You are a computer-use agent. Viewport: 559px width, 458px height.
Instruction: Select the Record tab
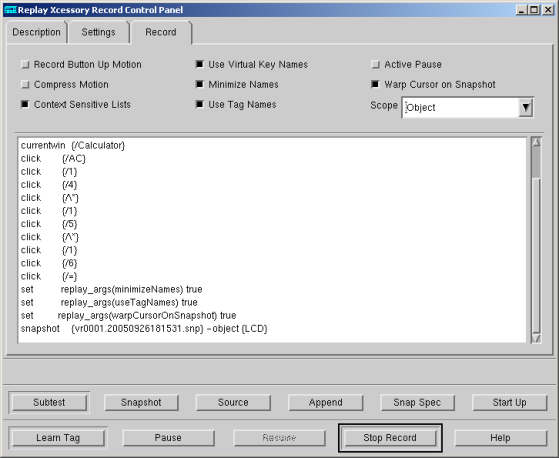point(161,32)
